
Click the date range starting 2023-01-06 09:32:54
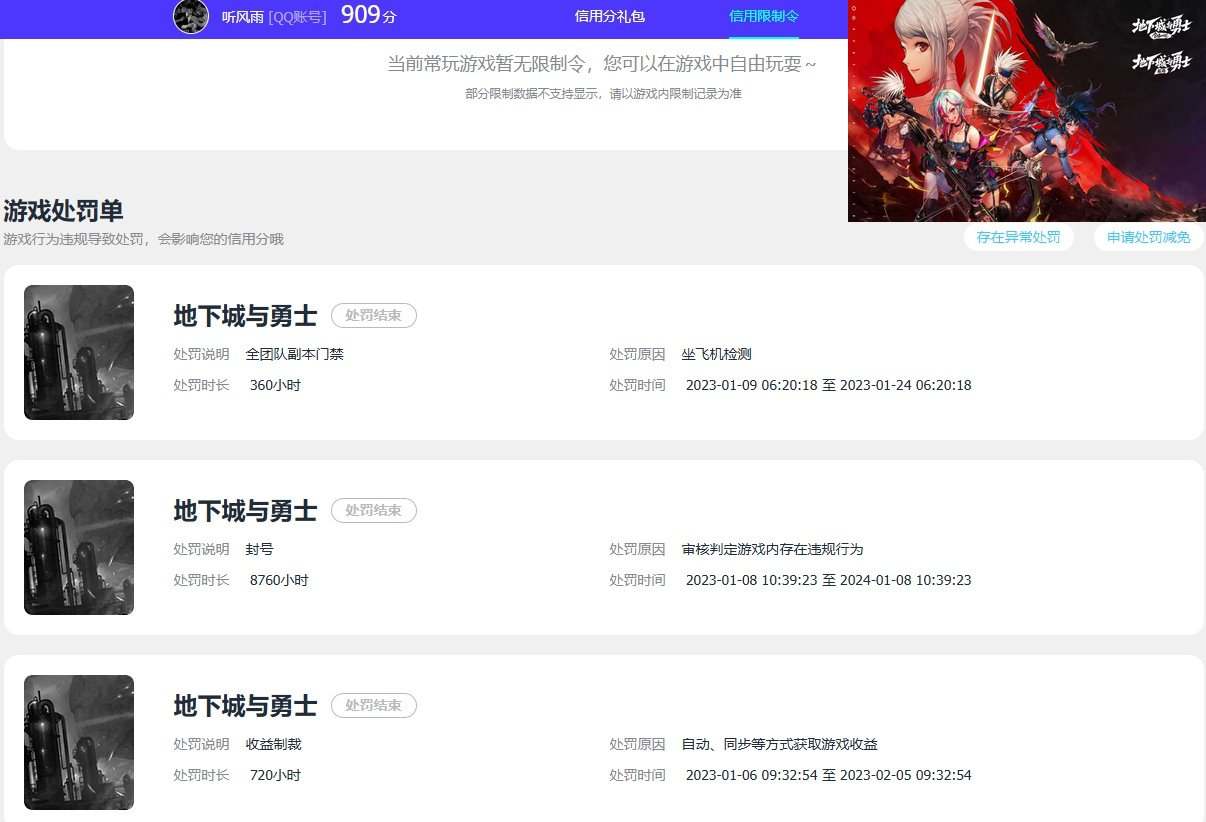(x=829, y=775)
